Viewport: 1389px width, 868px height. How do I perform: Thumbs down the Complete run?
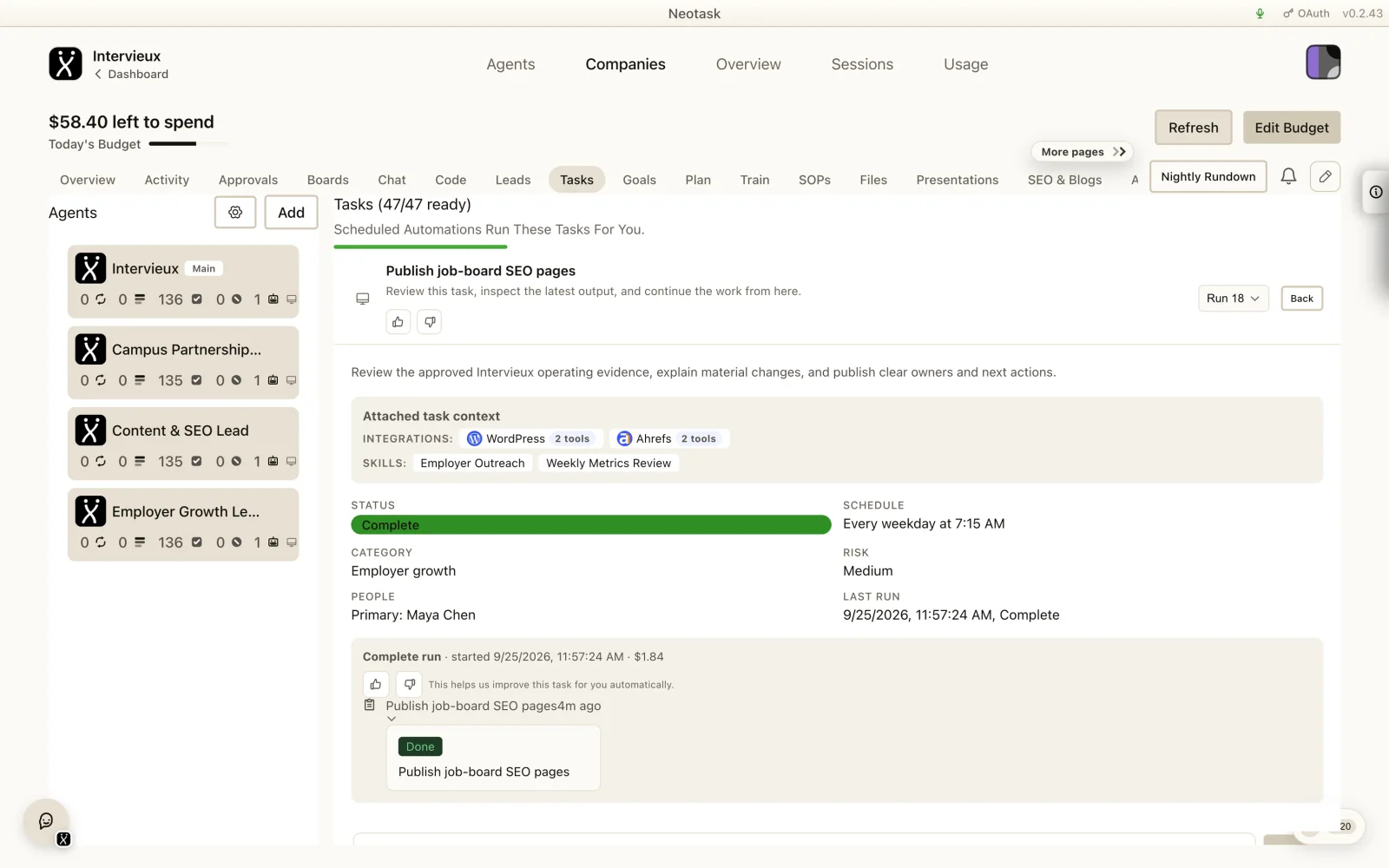pos(409,684)
